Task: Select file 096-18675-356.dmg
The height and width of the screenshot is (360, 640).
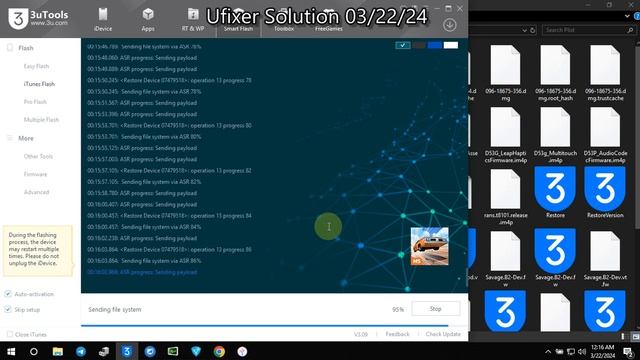Action: (x=505, y=73)
